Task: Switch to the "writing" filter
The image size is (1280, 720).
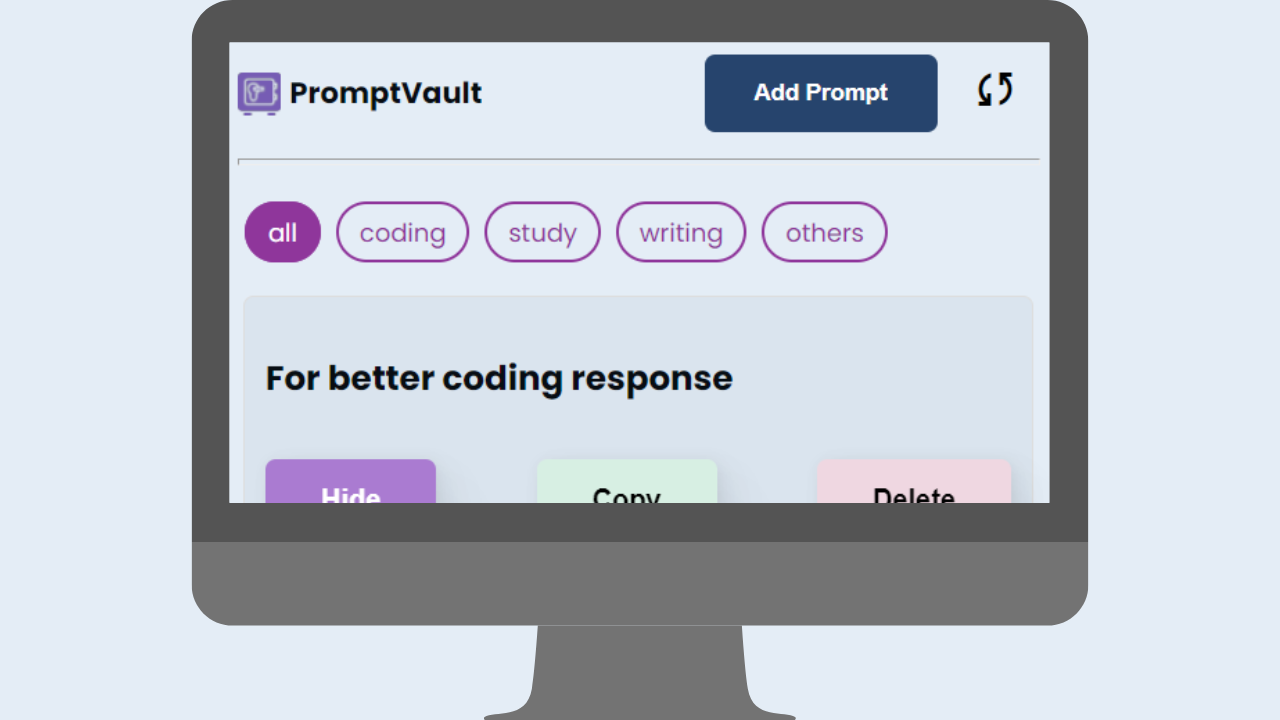Action: point(681,232)
